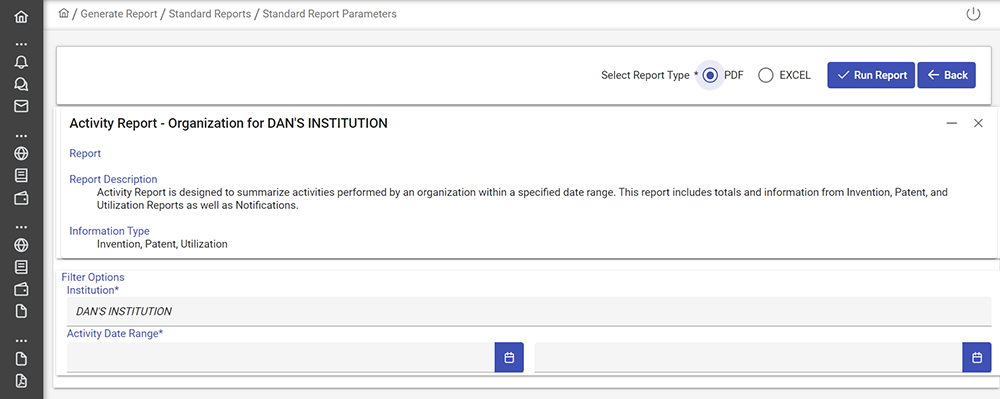Click the globe icon nearest the envelope icon
The width and height of the screenshot is (1000, 399).
(21, 153)
